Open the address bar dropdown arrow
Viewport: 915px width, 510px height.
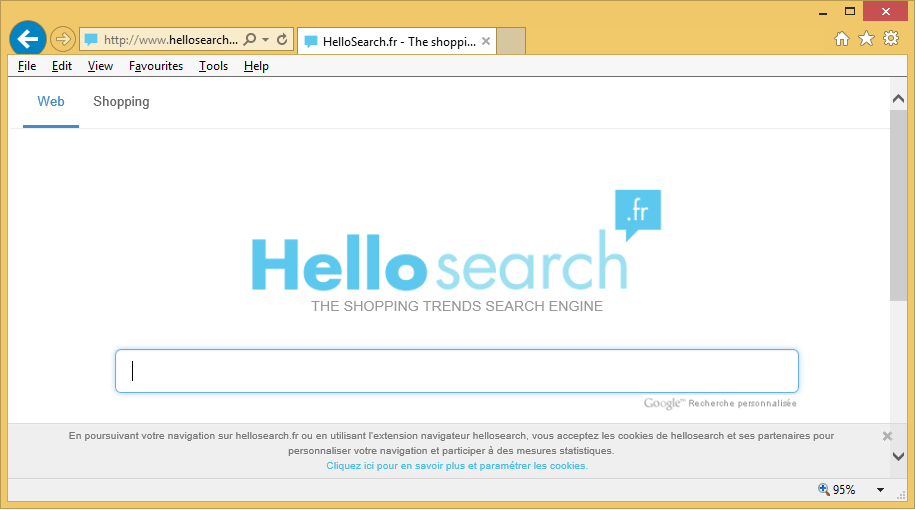[266, 40]
